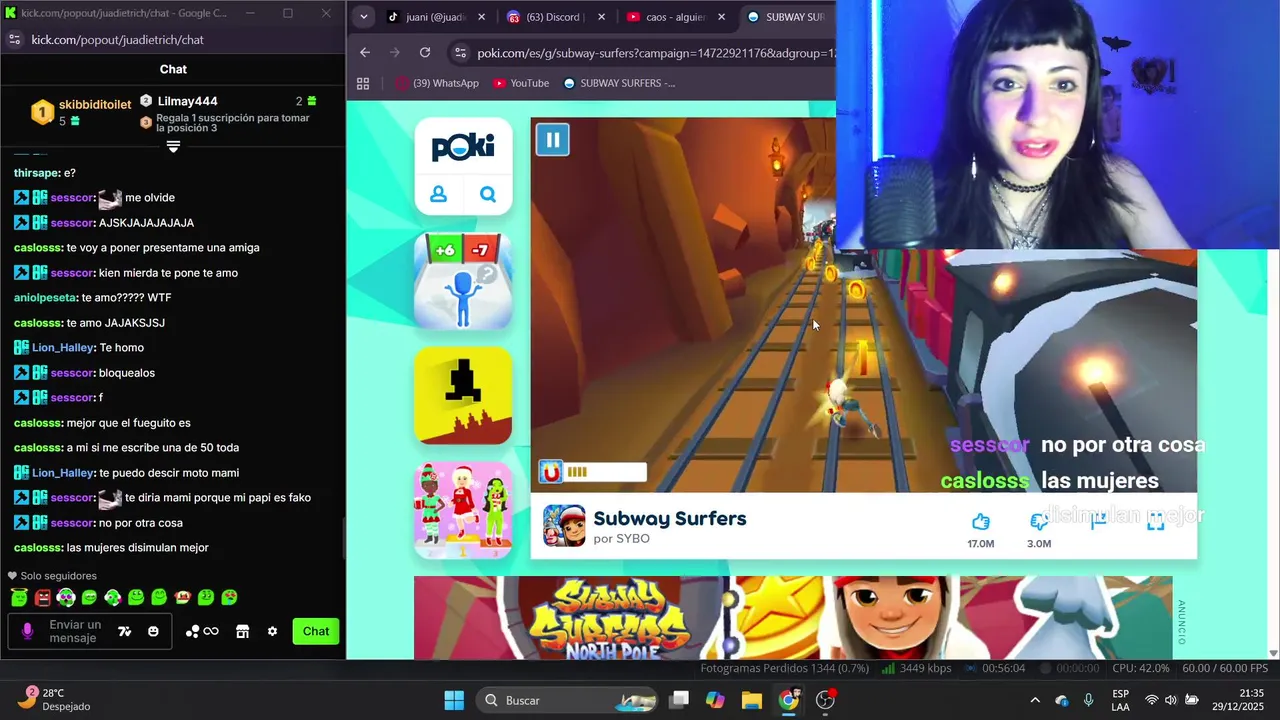Dislike the game with thumbs down
This screenshot has height=720, width=1280.
tap(1039, 521)
